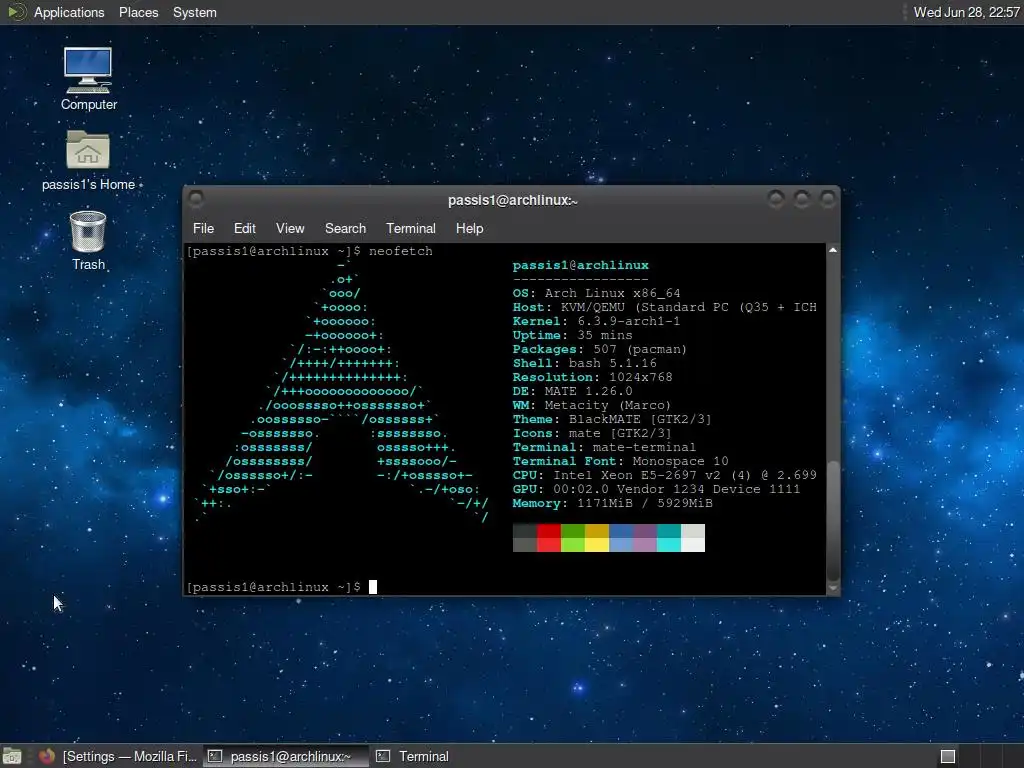
Task: Open the terminal Search menu
Action: pos(345,229)
